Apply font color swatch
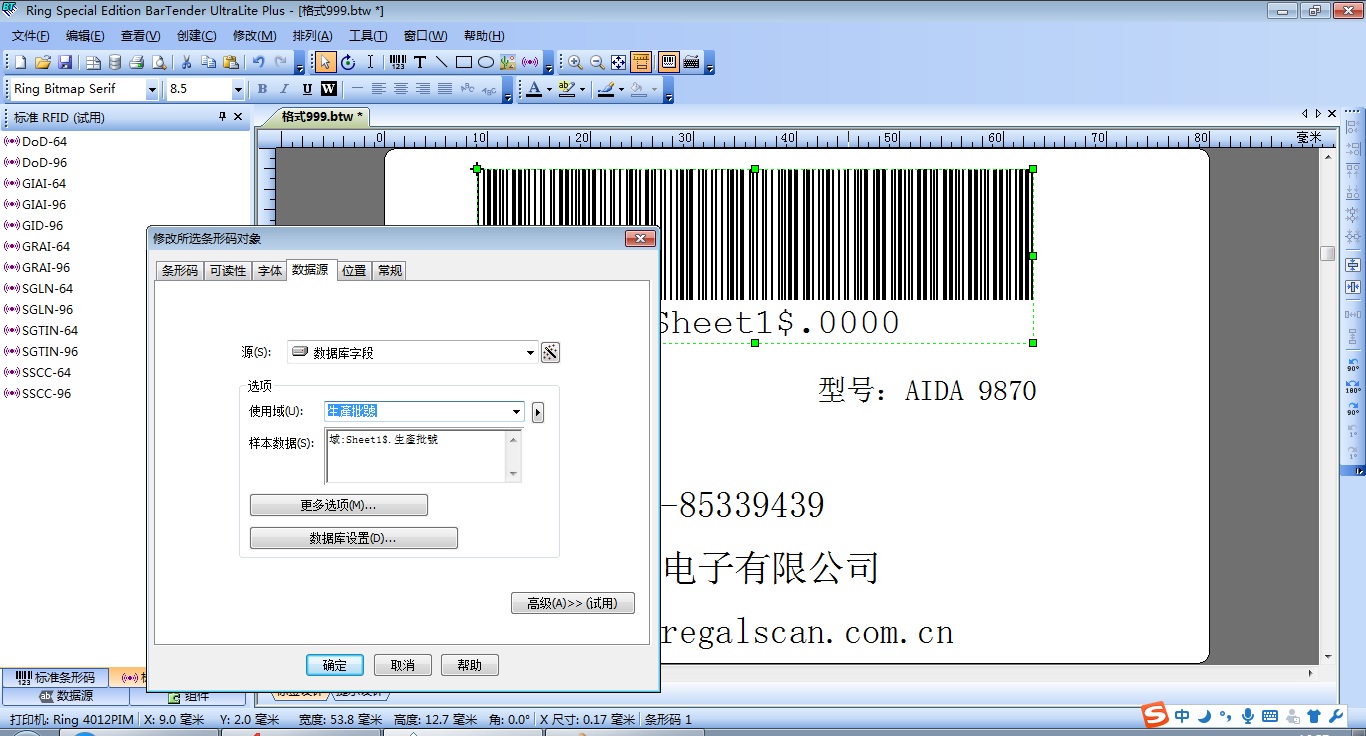Viewport: 1366px width, 736px height. click(534, 89)
